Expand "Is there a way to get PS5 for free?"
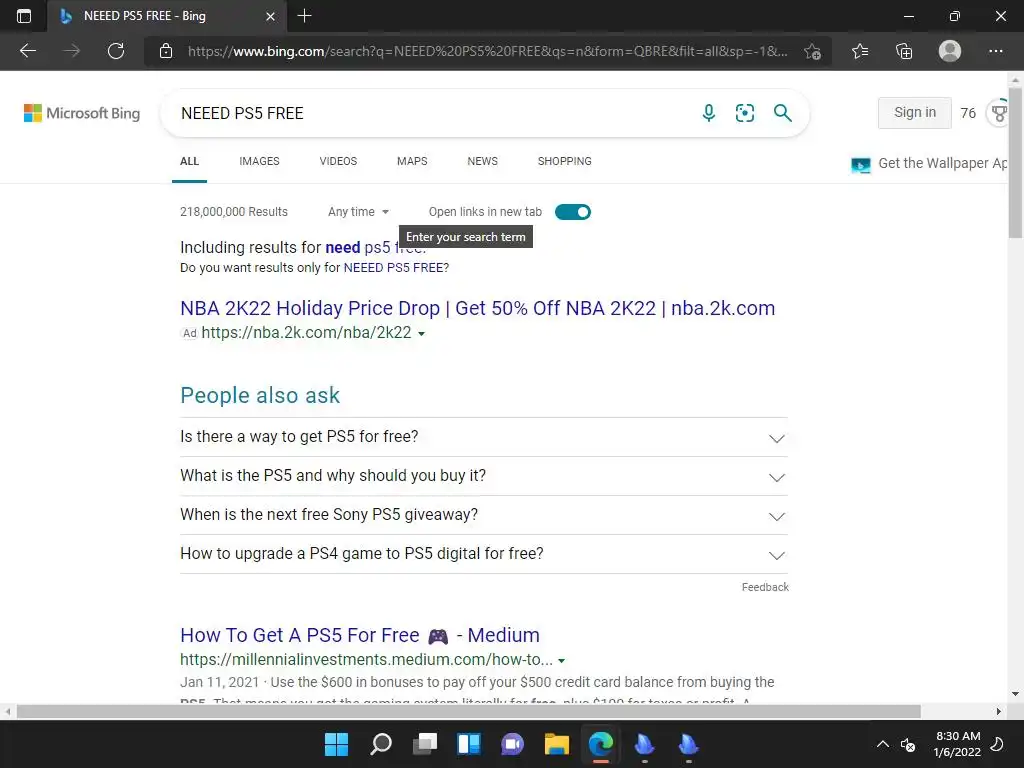 coord(484,437)
